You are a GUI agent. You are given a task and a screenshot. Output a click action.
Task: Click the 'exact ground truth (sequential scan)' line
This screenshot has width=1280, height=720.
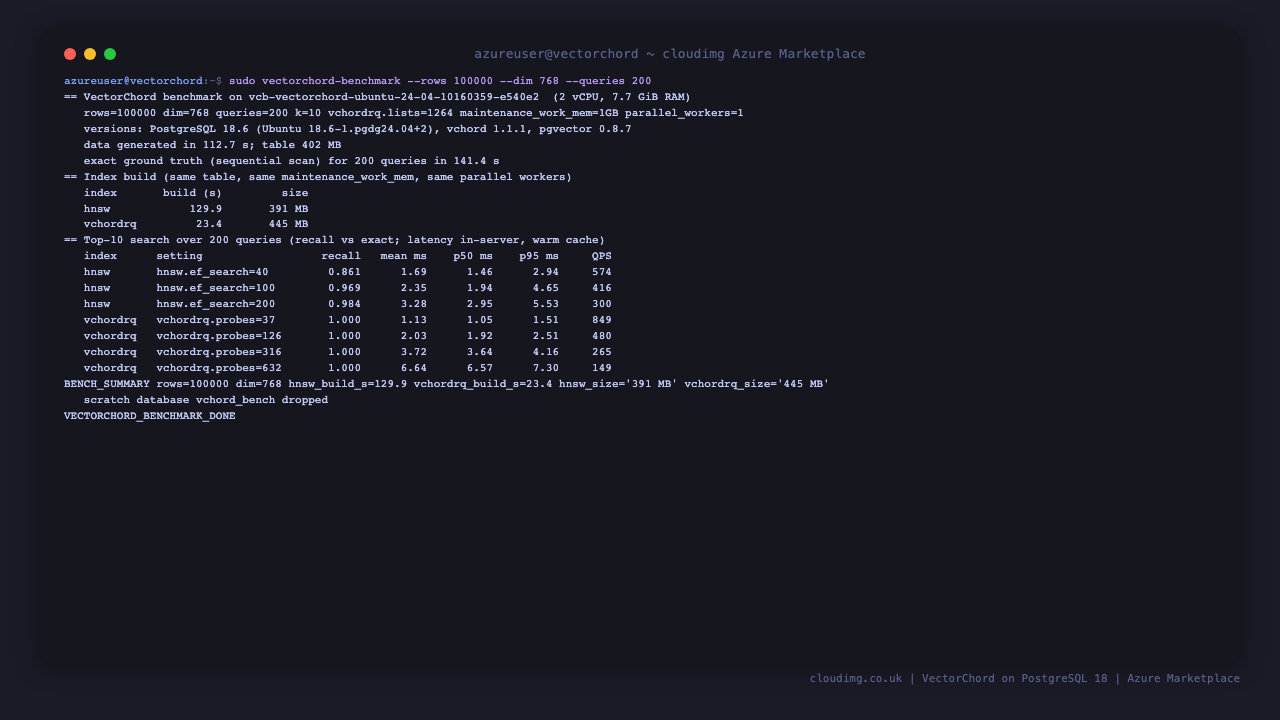pos(291,161)
